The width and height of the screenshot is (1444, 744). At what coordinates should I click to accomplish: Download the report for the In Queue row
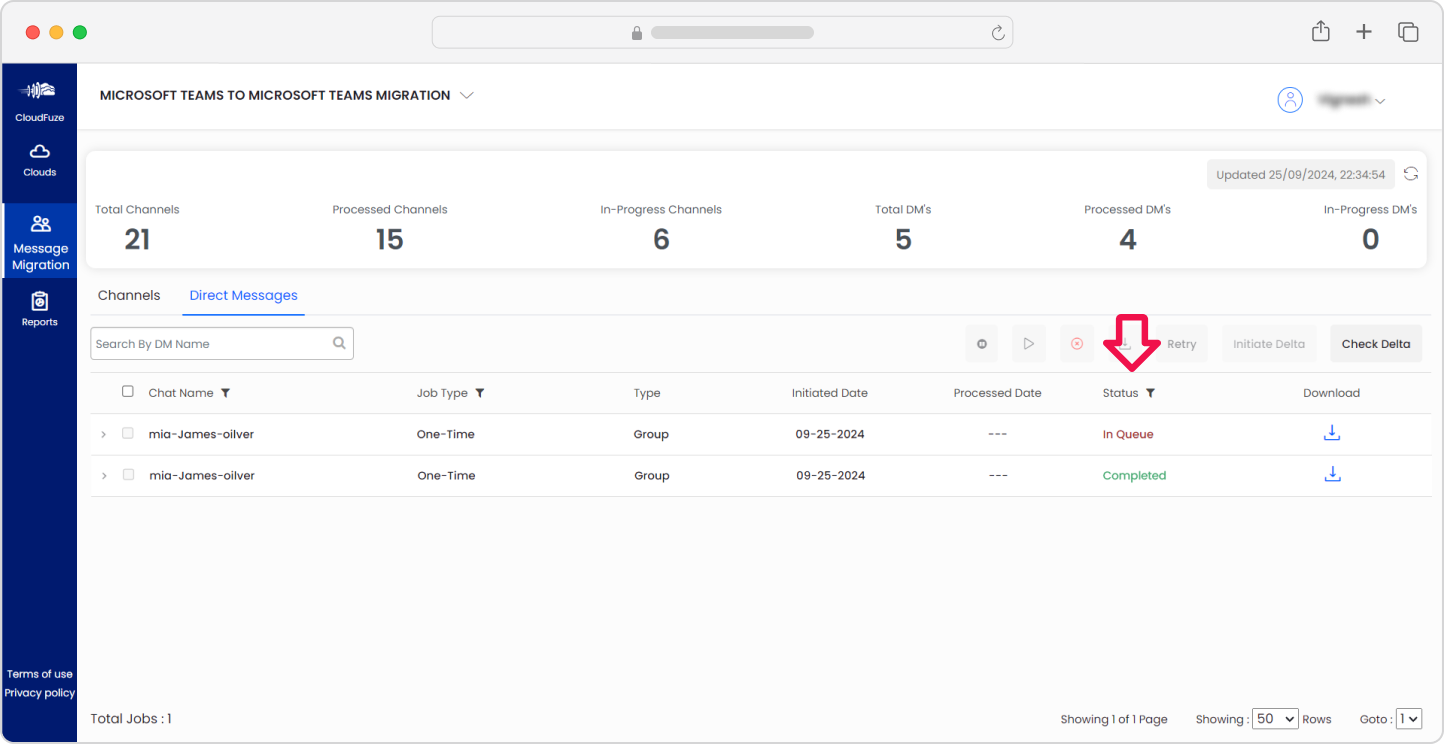pyautogui.click(x=1331, y=433)
